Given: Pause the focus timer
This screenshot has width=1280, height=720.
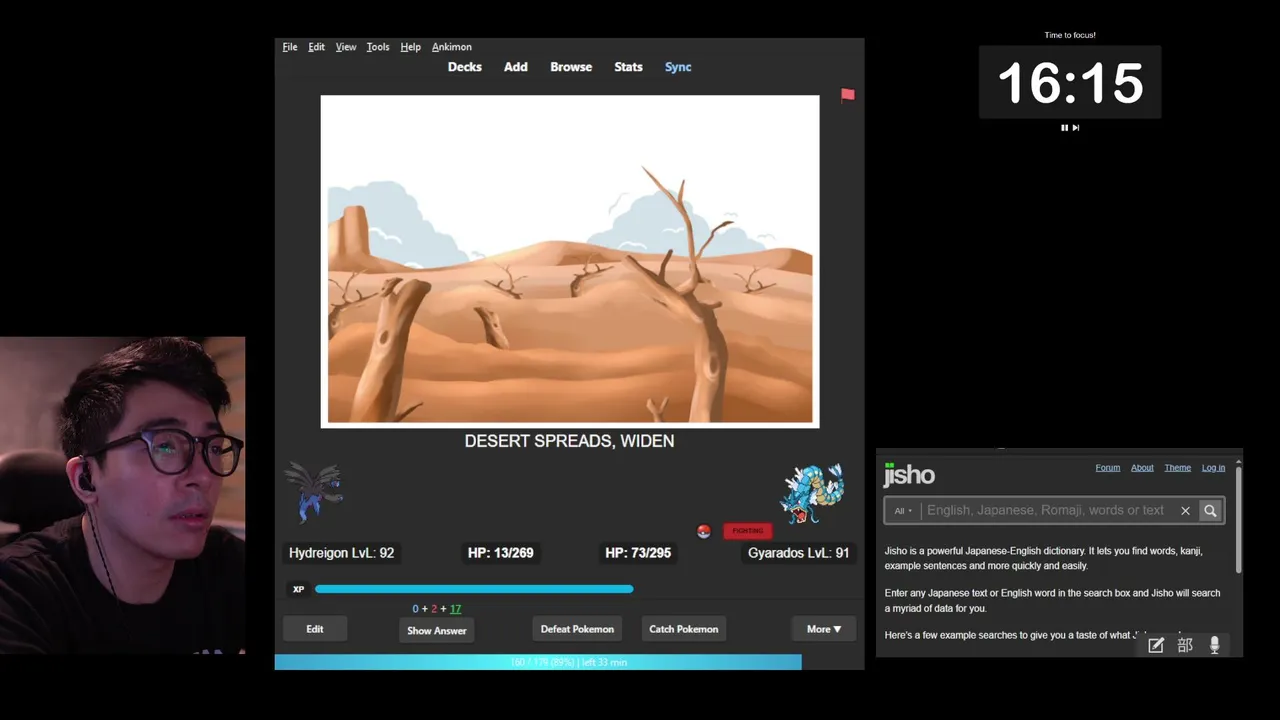Looking at the screenshot, I should click(1064, 128).
